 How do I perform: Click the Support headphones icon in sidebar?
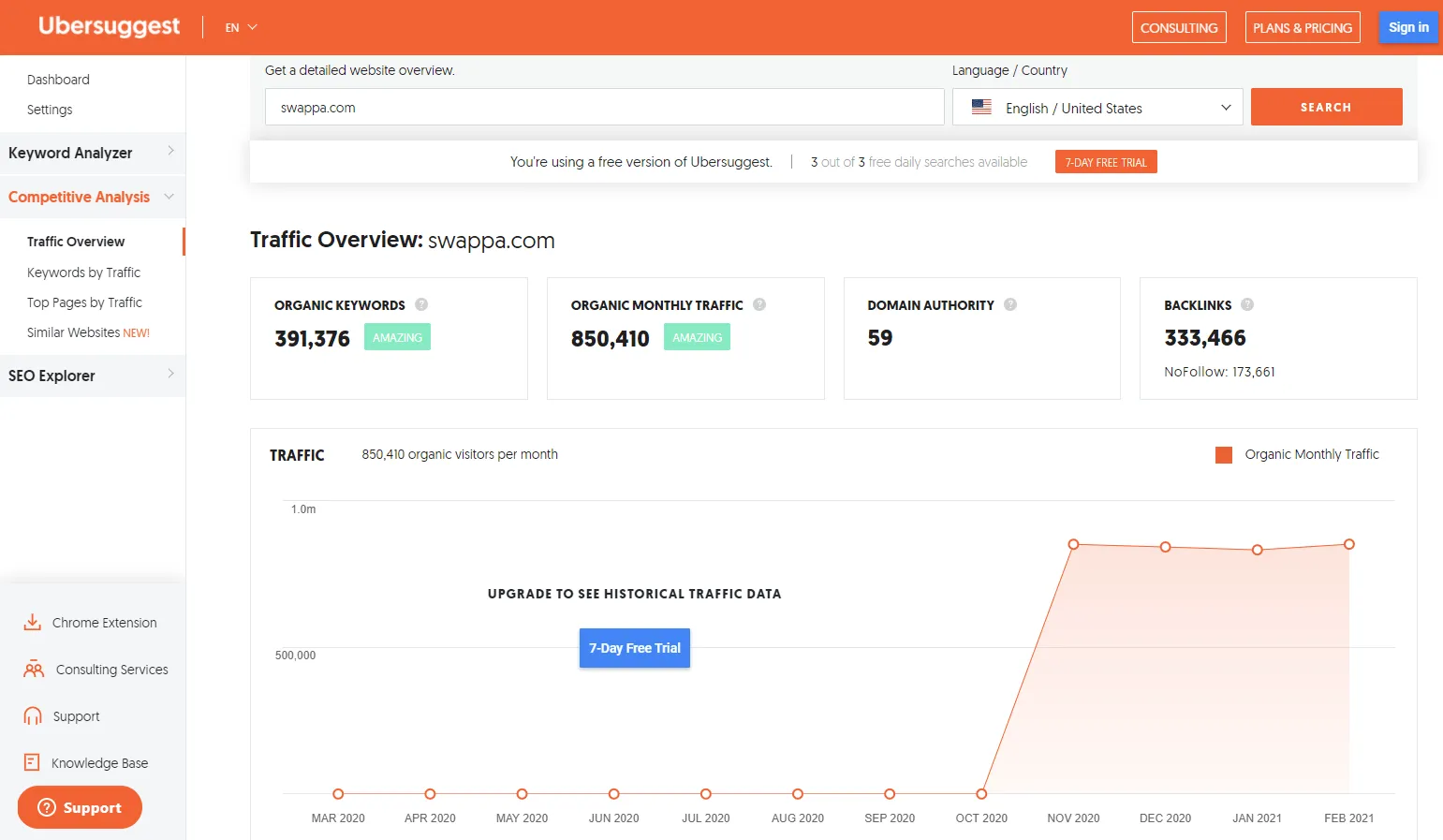click(33, 716)
